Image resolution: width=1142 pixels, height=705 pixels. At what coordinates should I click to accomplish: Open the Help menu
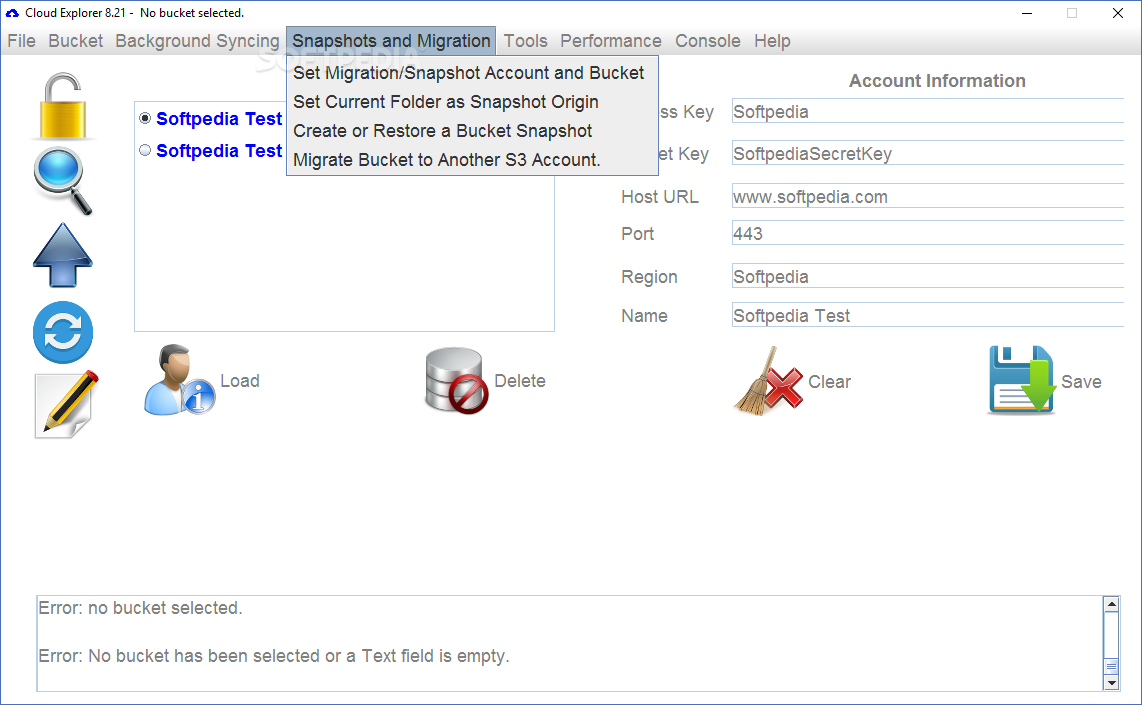(772, 41)
